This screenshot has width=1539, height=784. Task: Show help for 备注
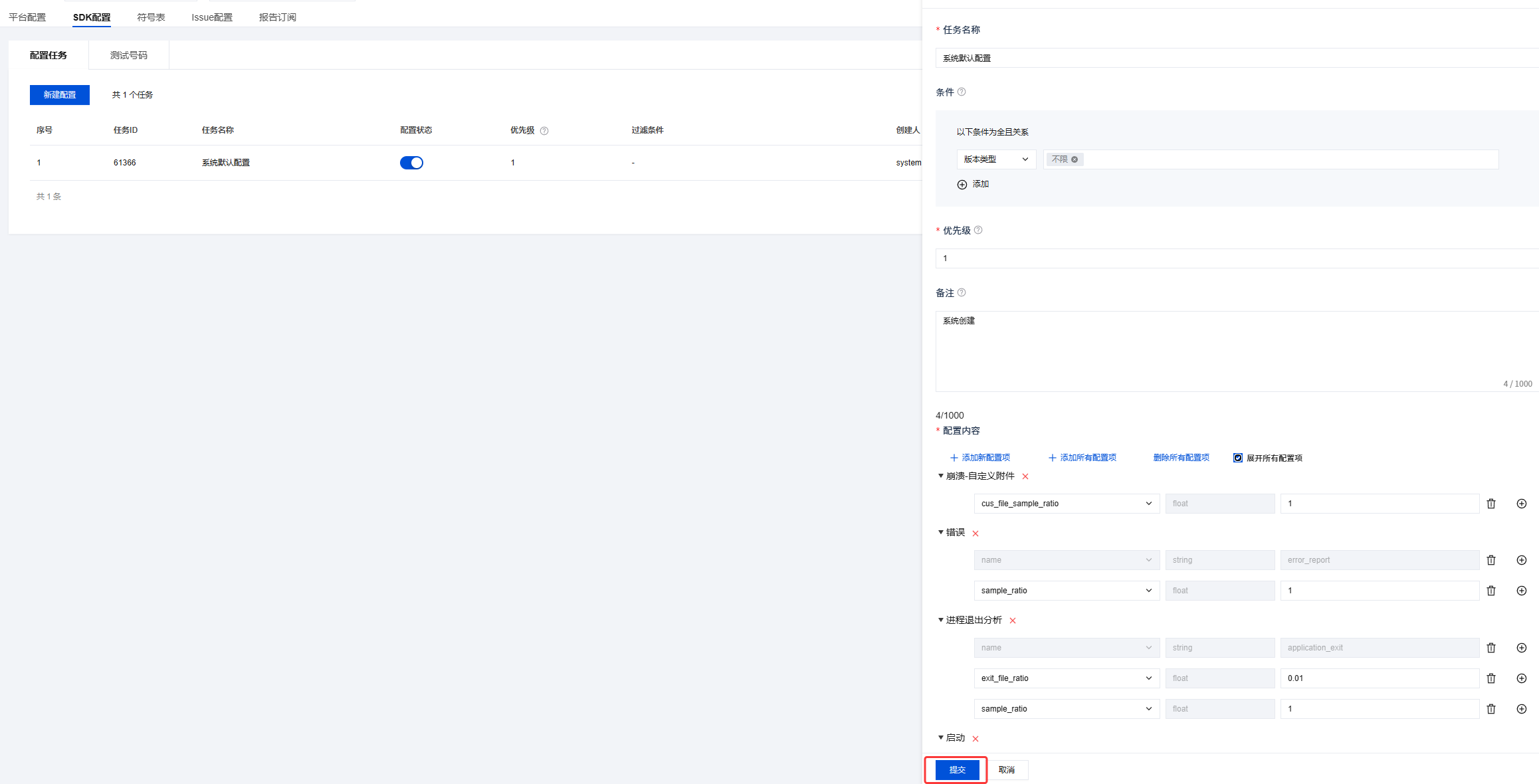(x=962, y=292)
